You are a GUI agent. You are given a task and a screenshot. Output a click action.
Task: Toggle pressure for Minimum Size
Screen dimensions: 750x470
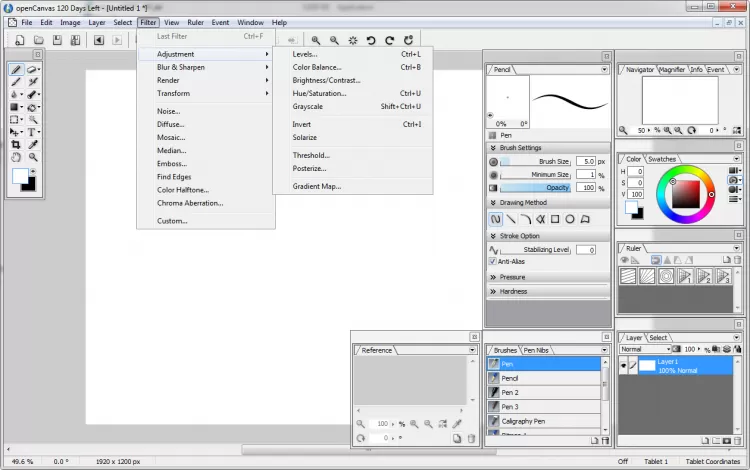click(x=494, y=175)
